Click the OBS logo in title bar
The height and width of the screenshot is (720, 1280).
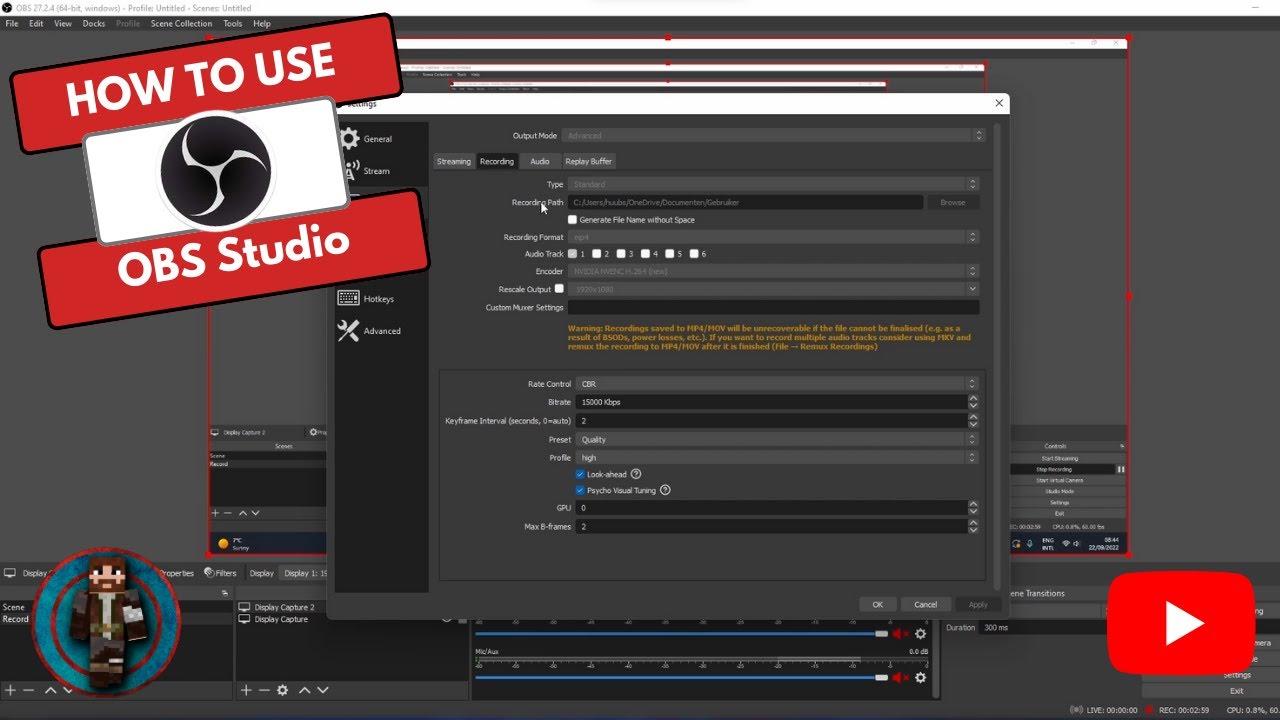7,8
